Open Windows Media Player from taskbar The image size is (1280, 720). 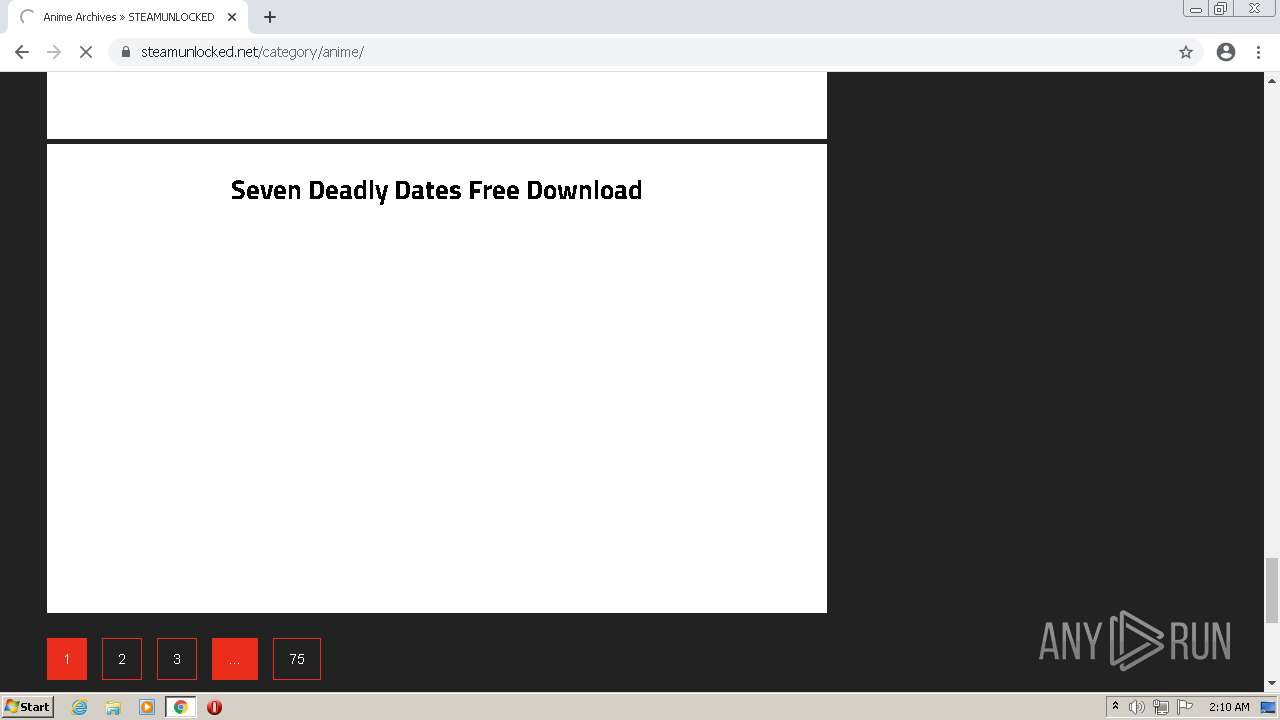[x=147, y=707]
